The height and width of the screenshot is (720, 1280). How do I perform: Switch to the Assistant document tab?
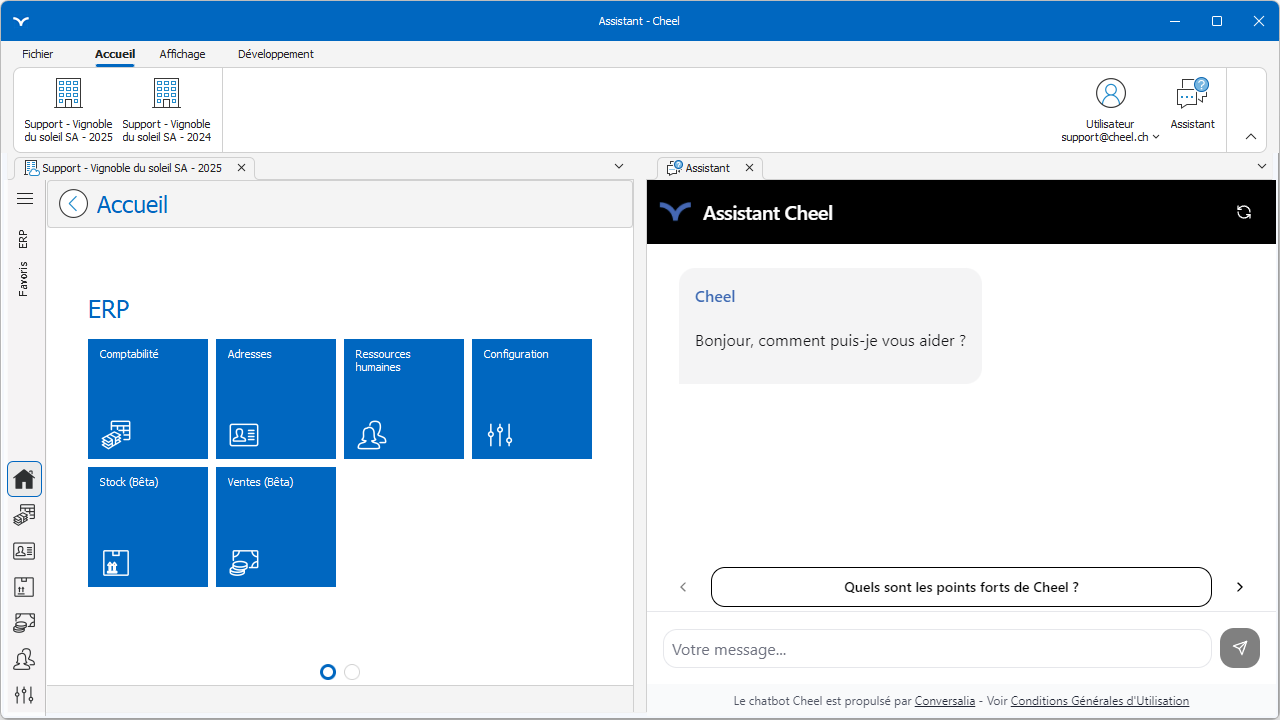point(707,168)
